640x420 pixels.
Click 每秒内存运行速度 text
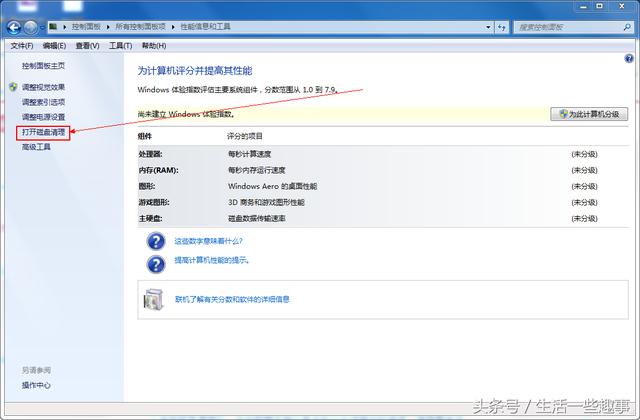[257, 170]
